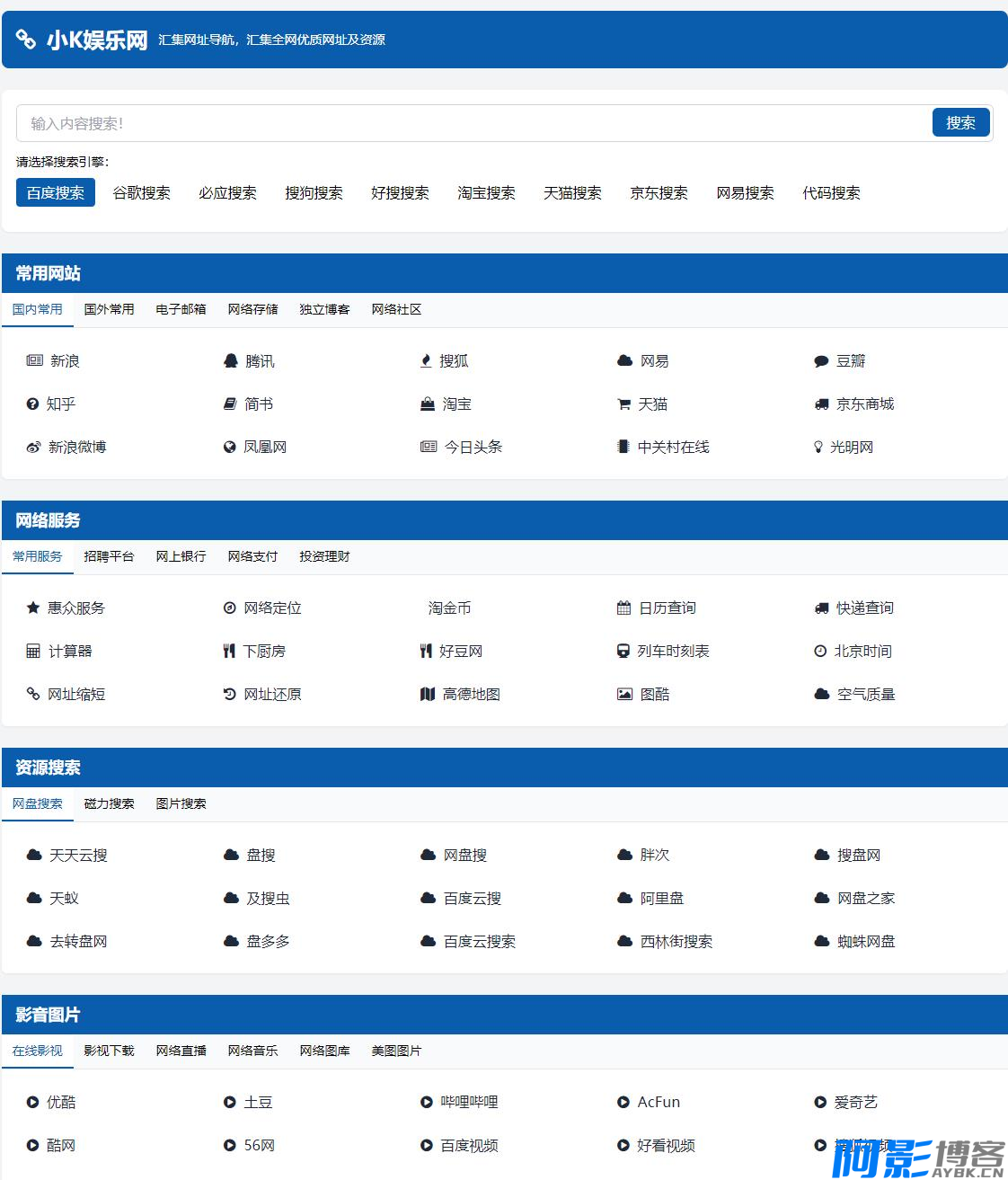This screenshot has height=1180, width=1008.
Task: Click the calculator icon beside 计算器
Action: click(33, 652)
